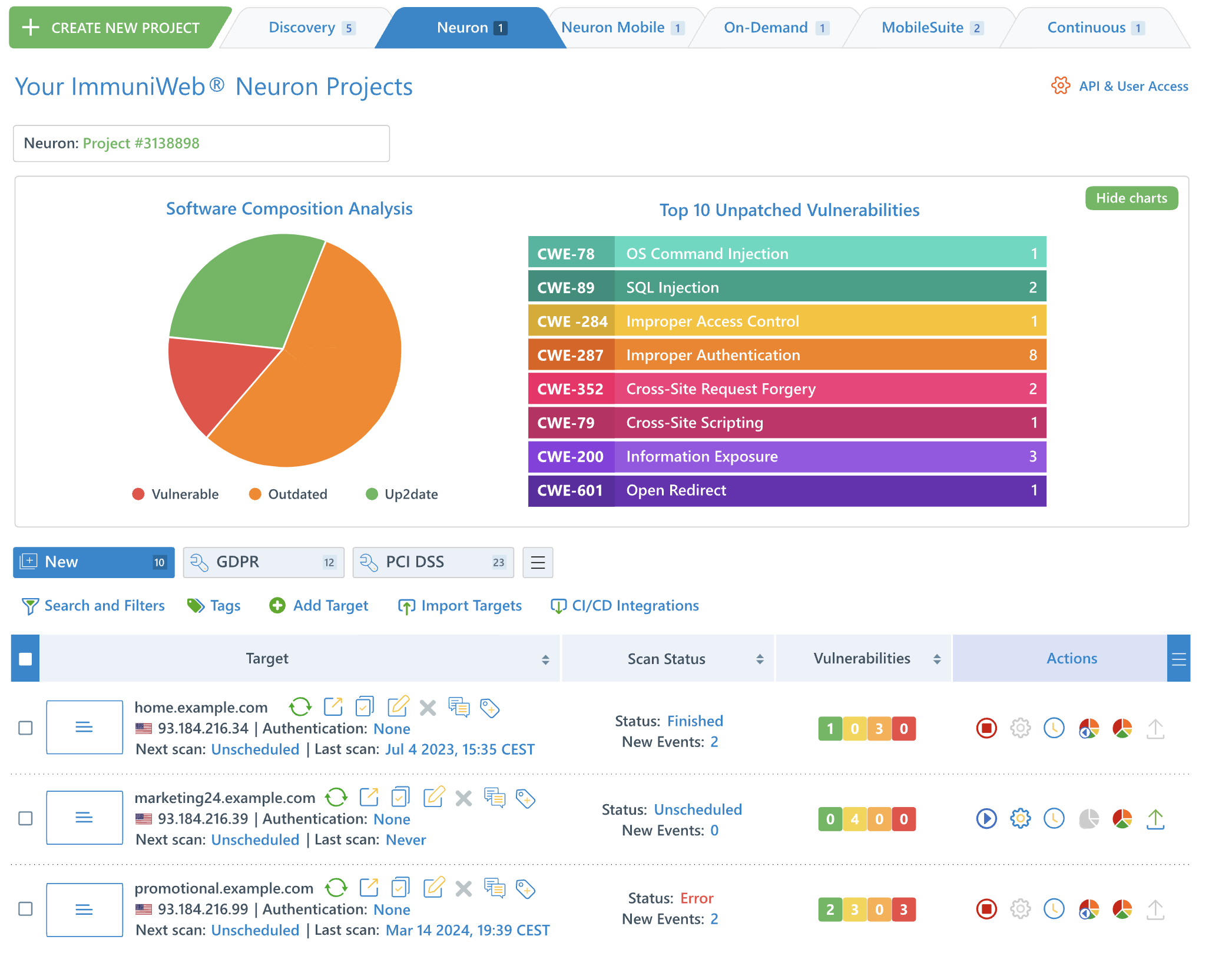1232x956 pixels.
Task: Go to the On-Demand tab
Action: pyautogui.click(x=776, y=28)
